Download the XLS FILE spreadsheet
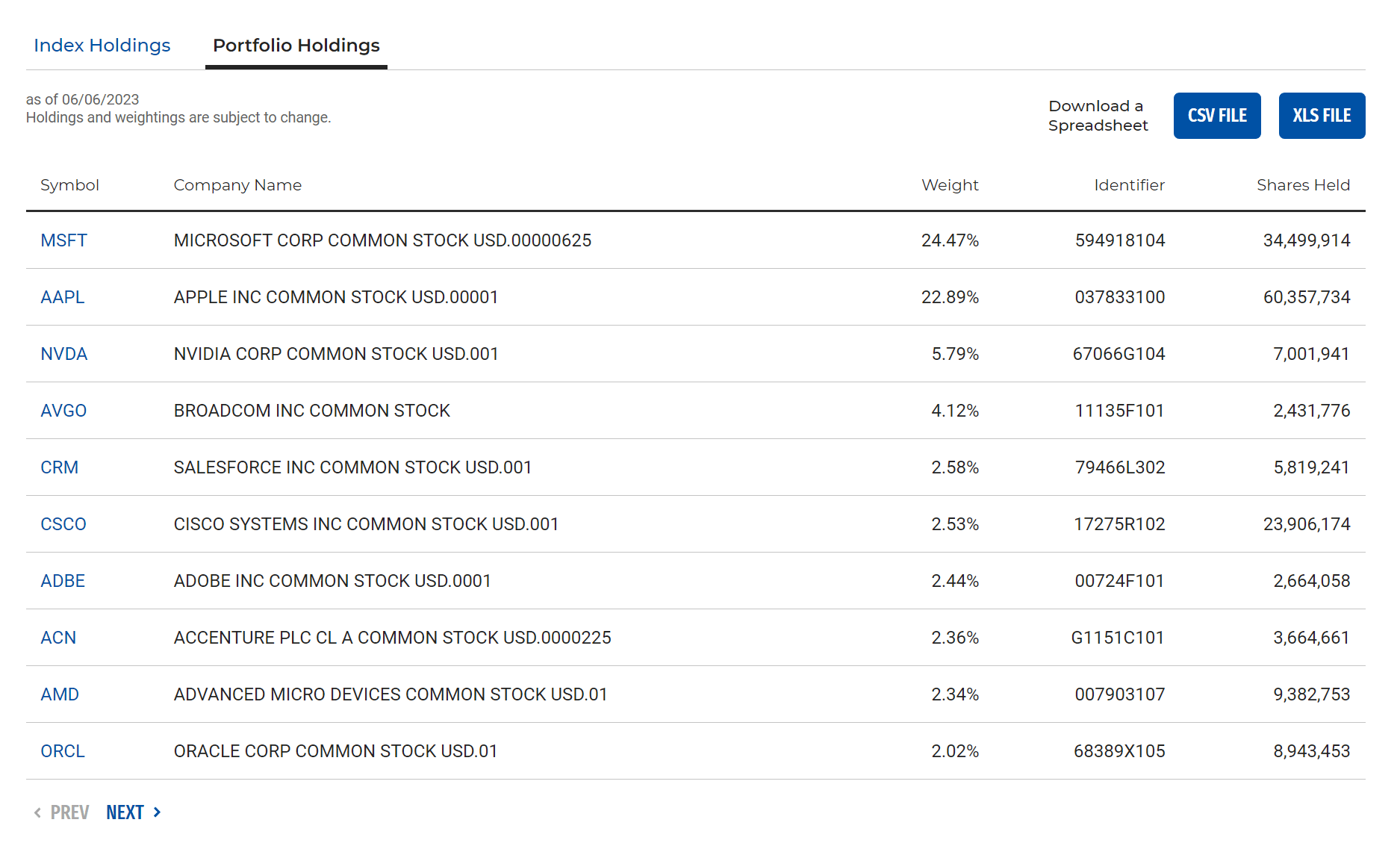This screenshot has width=1400, height=852. click(1321, 116)
